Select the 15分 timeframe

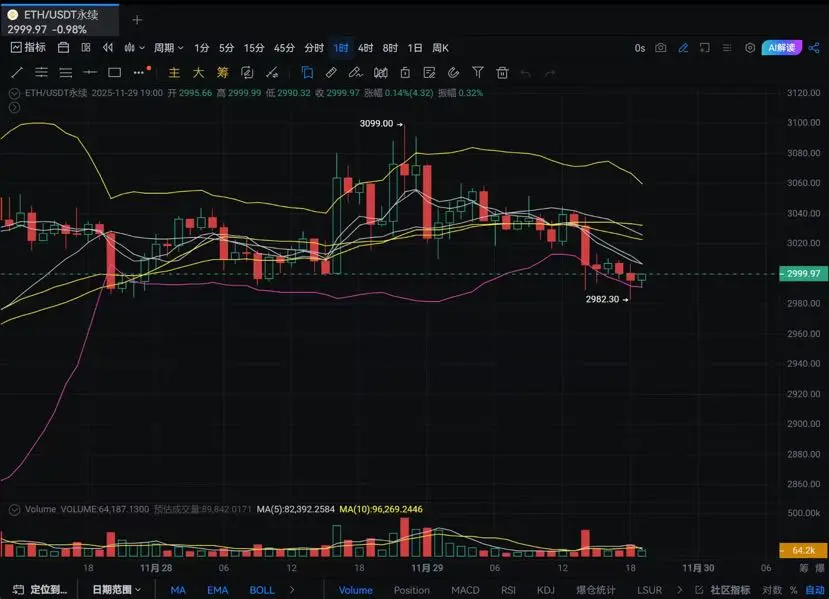click(x=254, y=48)
